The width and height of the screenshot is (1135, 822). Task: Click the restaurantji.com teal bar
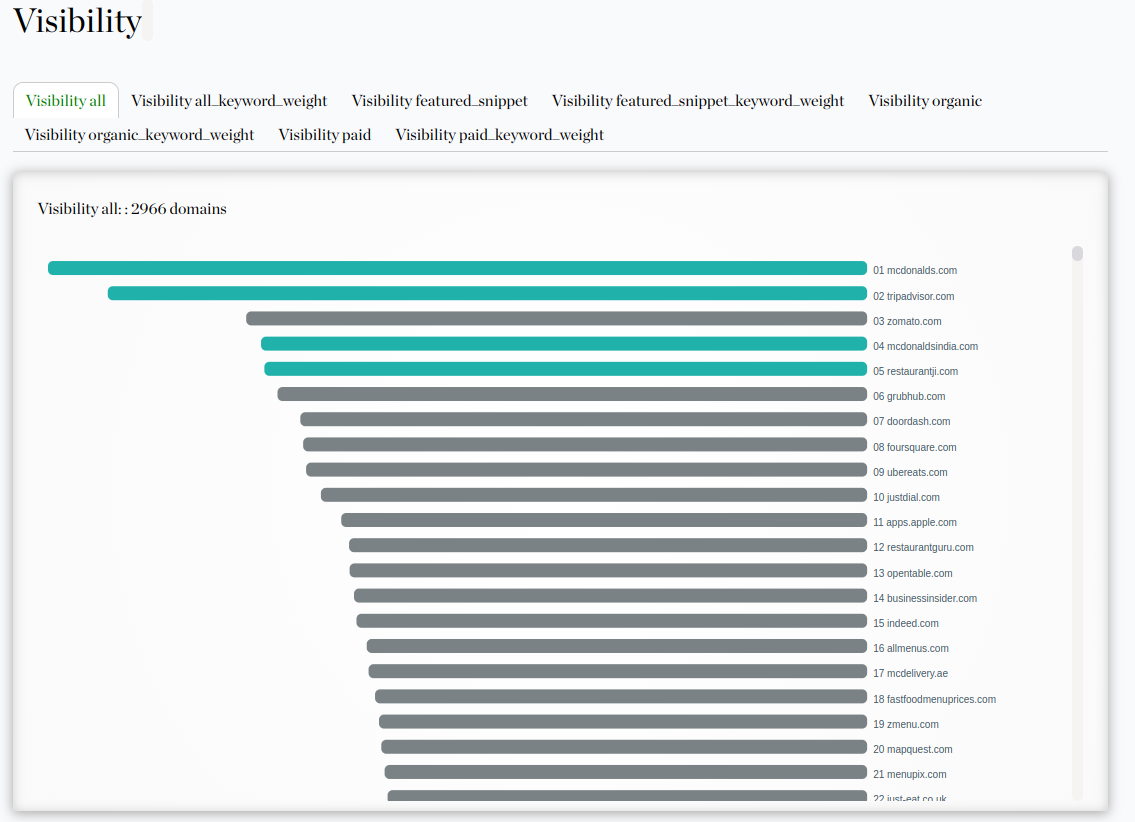pyautogui.click(x=565, y=369)
